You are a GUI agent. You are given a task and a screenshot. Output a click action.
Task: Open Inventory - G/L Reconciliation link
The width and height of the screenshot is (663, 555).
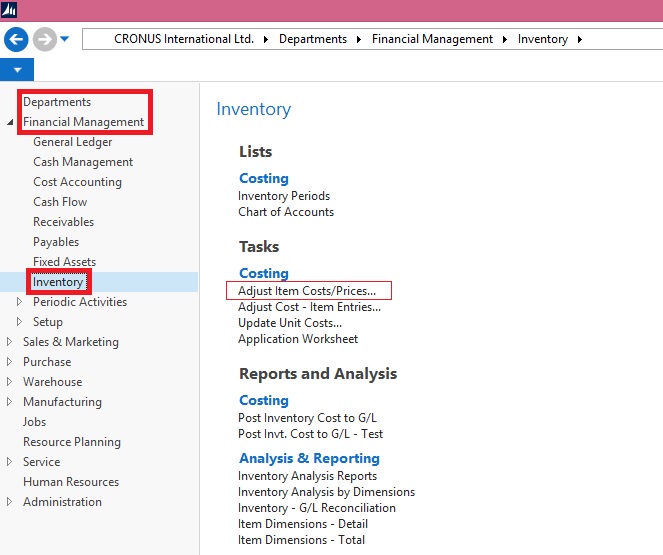point(316,508)
